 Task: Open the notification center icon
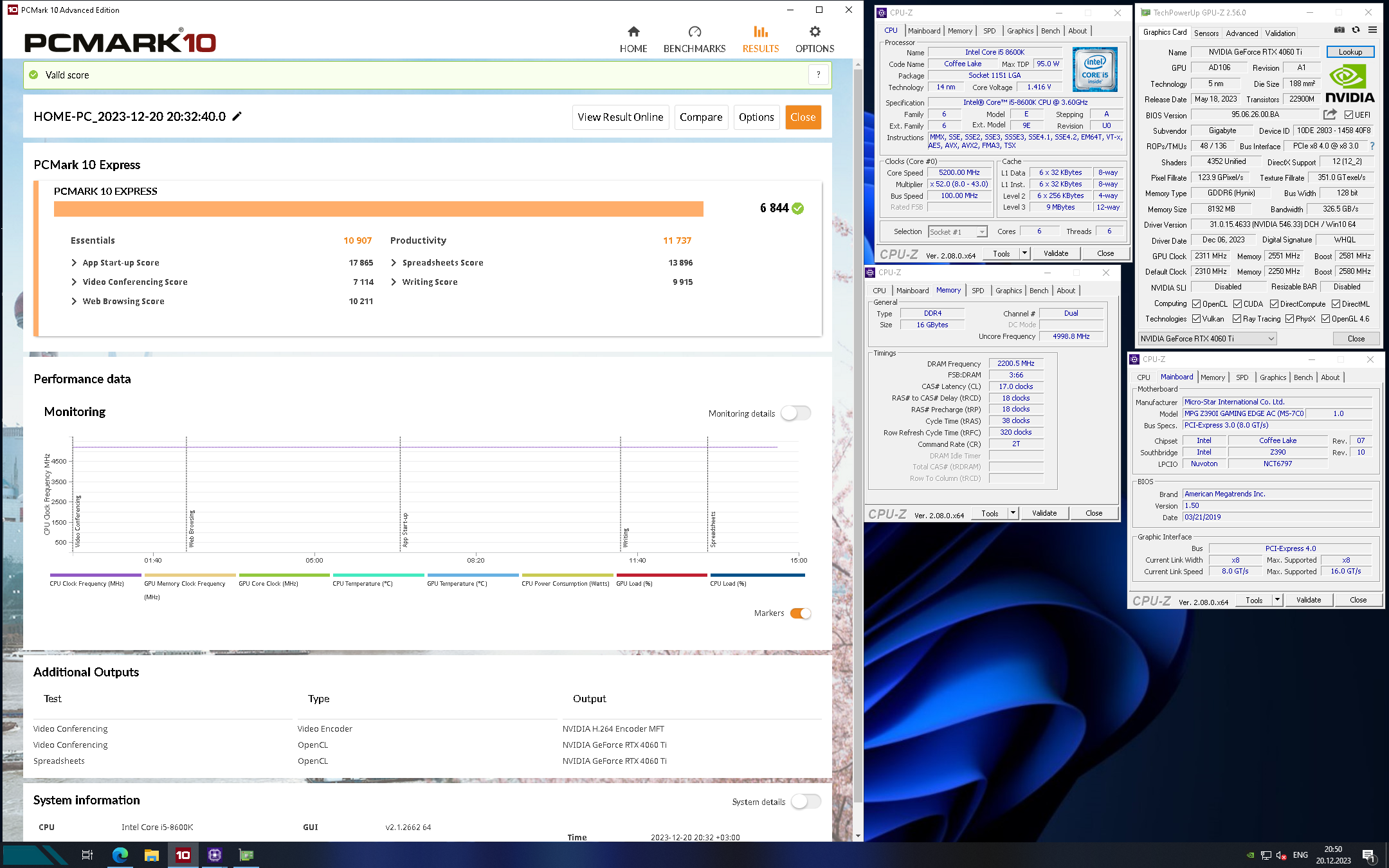coord(1368,855)
